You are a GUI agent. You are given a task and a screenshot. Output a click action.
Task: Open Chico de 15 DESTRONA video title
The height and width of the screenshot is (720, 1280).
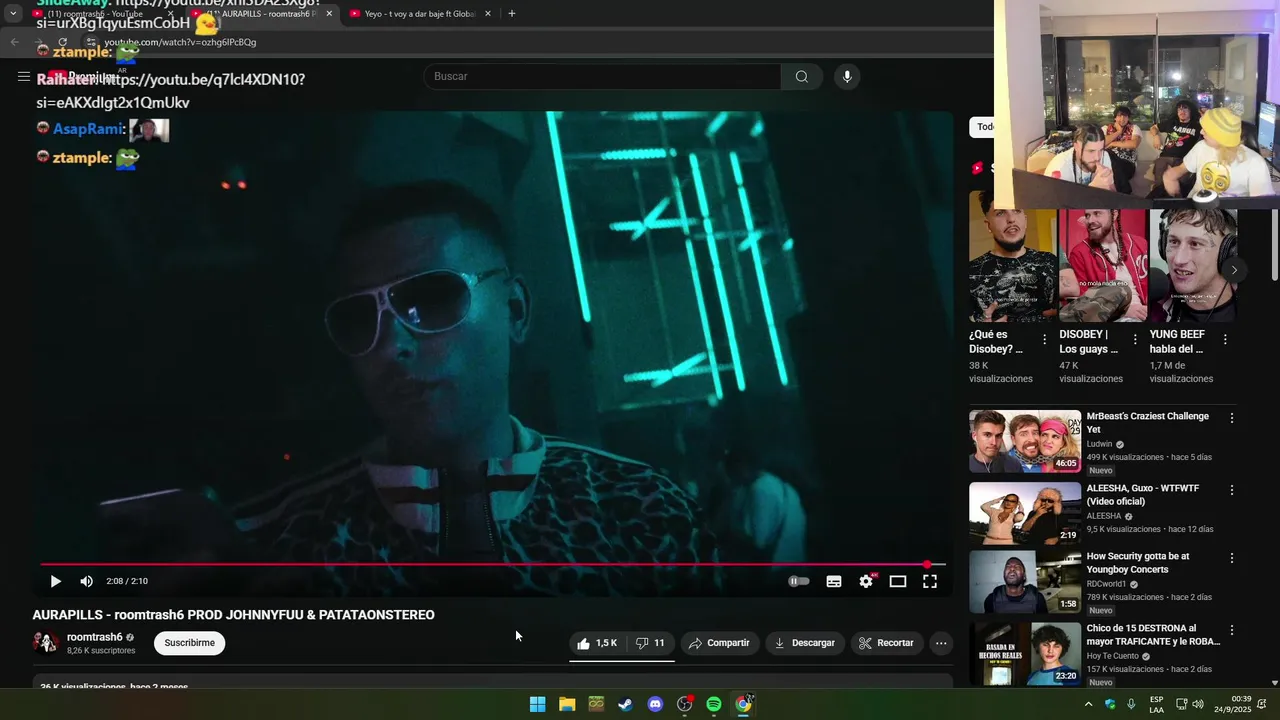pyautogui.click(x=1153, y=635)
